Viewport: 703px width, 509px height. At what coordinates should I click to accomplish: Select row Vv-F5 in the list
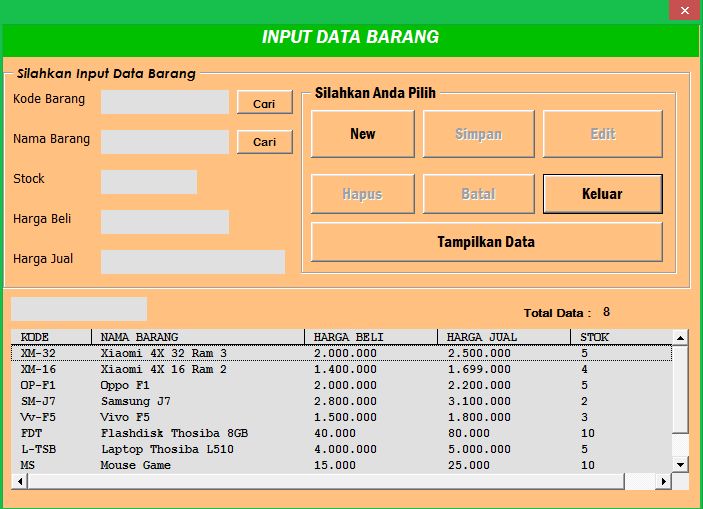click(342, 417)
